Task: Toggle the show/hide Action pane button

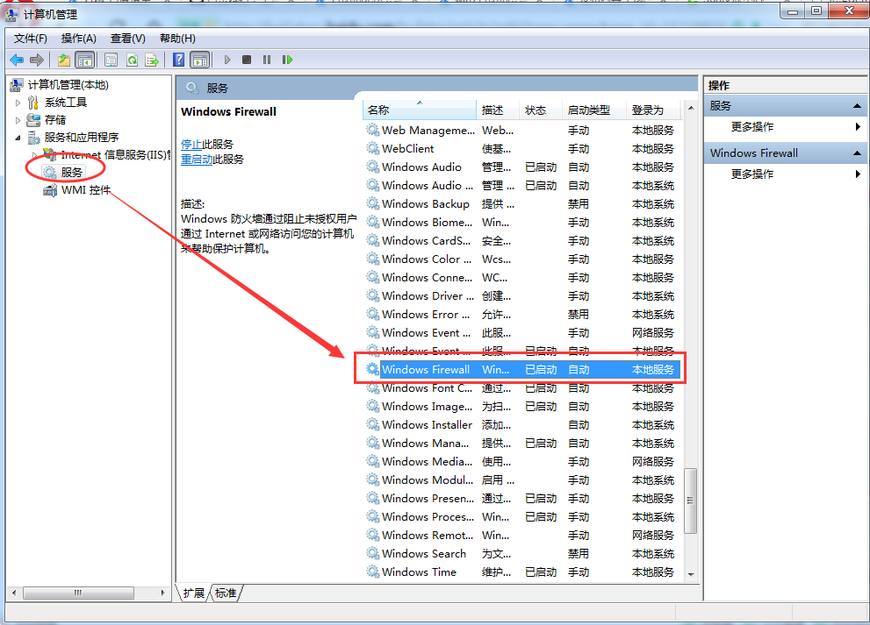Action: coord(200,59)
